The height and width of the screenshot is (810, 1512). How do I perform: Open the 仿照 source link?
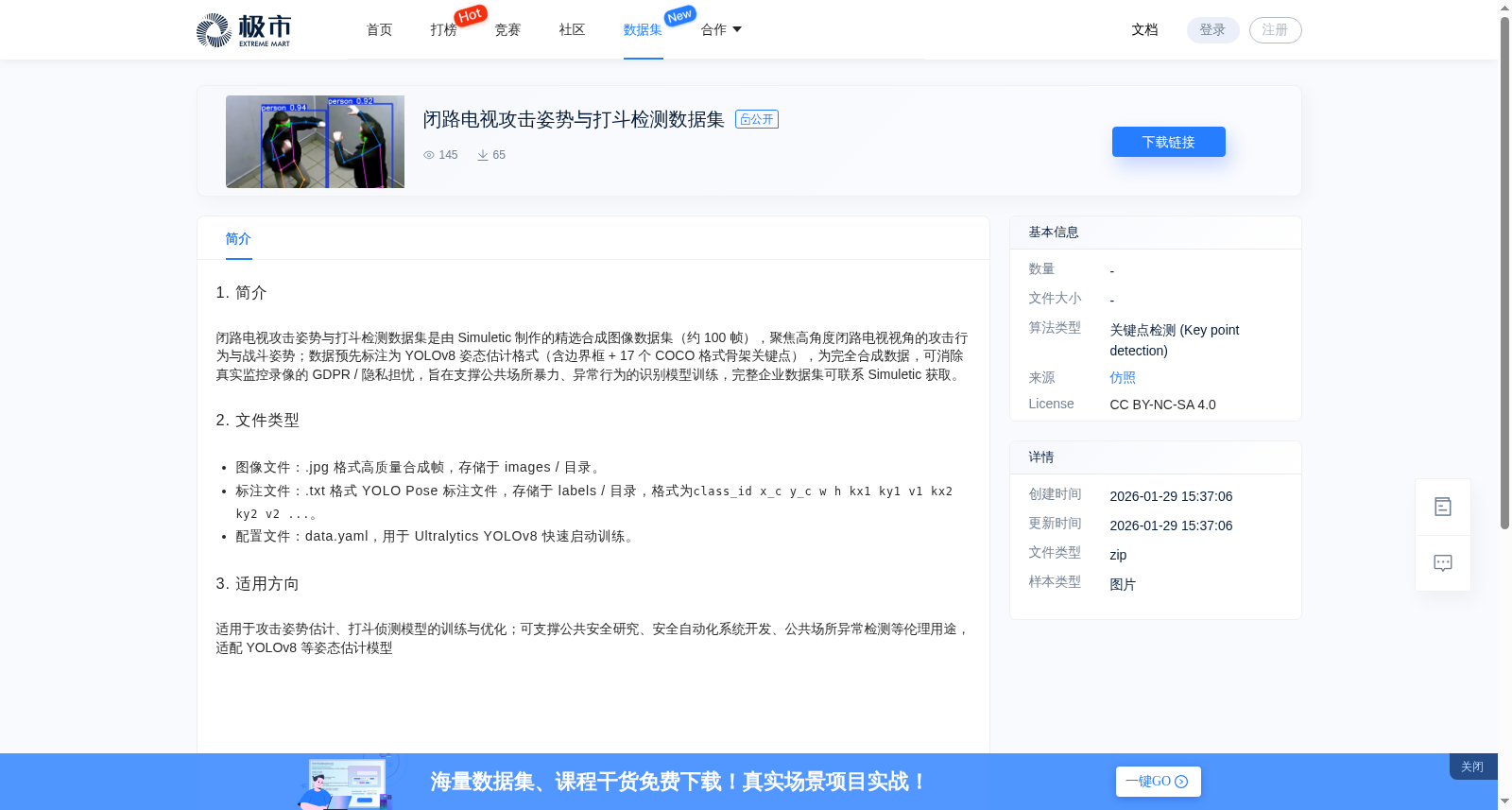click(x=1123, y=377)
